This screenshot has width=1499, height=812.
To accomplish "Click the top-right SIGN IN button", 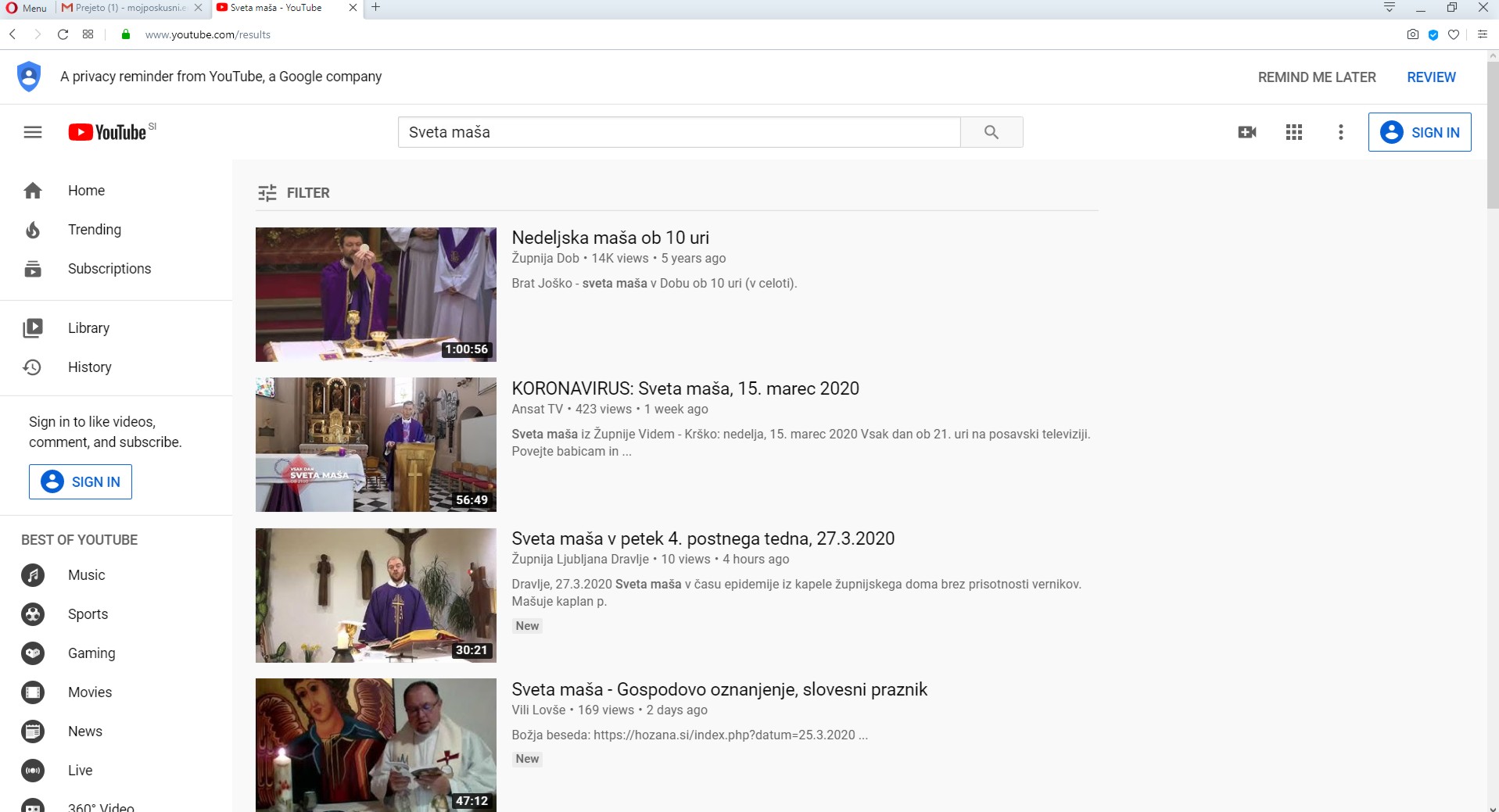I will click(1419, 132).
